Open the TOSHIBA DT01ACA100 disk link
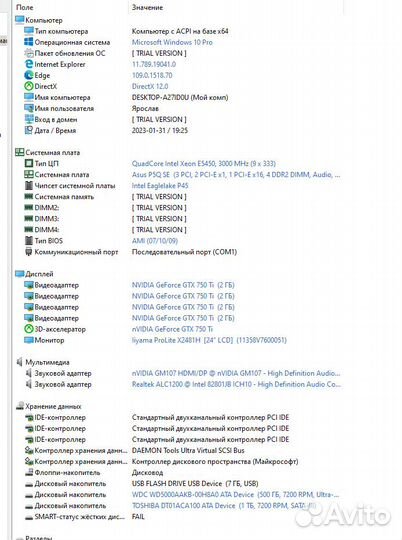Image resolution: width=402 pixels, height=540 pixels. pyautogui.click(x=224, y=506)
